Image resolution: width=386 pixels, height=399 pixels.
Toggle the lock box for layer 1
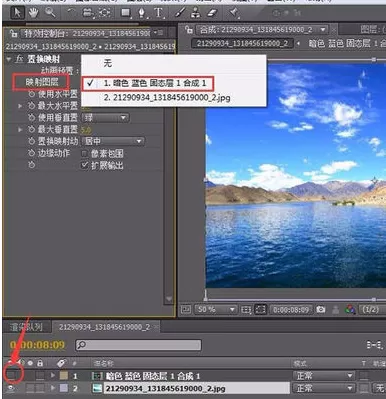[x=40, y=376]
